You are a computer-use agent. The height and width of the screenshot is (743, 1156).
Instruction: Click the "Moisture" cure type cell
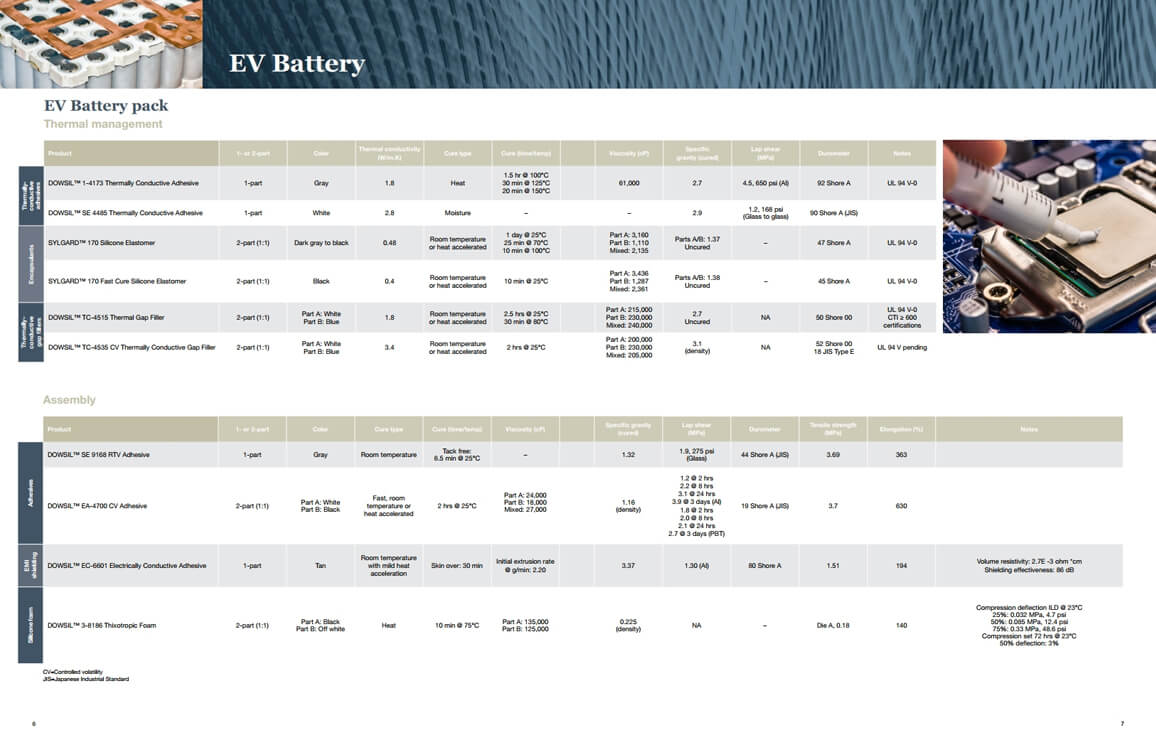click(458, 213)
